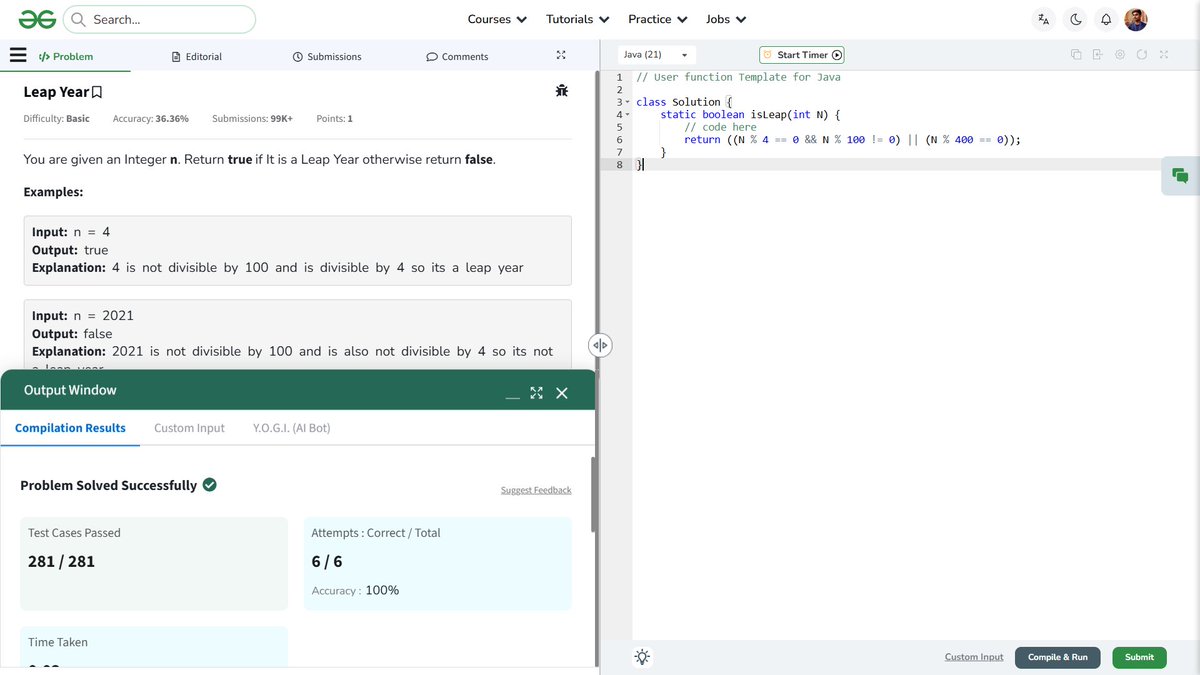Click the import code file icon

pyautogui.click(x=1097, y=54)
